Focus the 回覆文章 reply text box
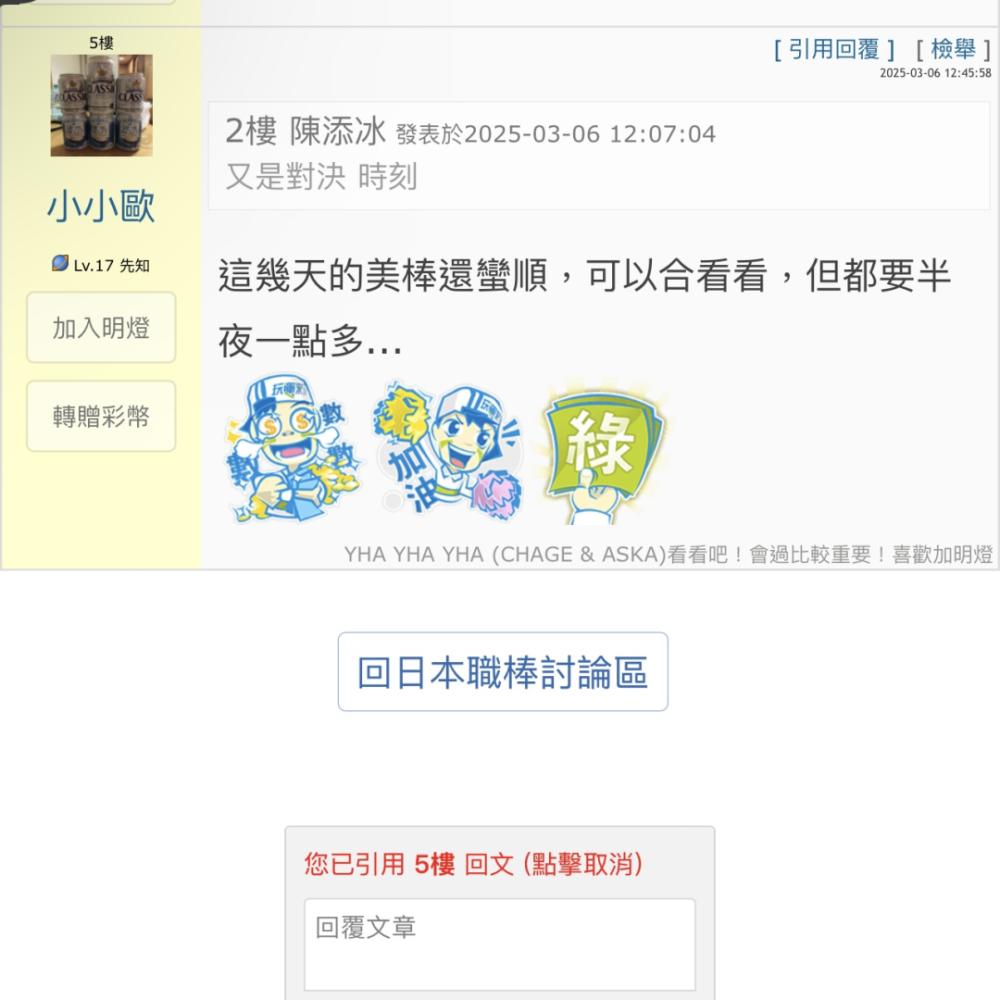Screen dimensions: 1000x1000 (x=500, y=945)
